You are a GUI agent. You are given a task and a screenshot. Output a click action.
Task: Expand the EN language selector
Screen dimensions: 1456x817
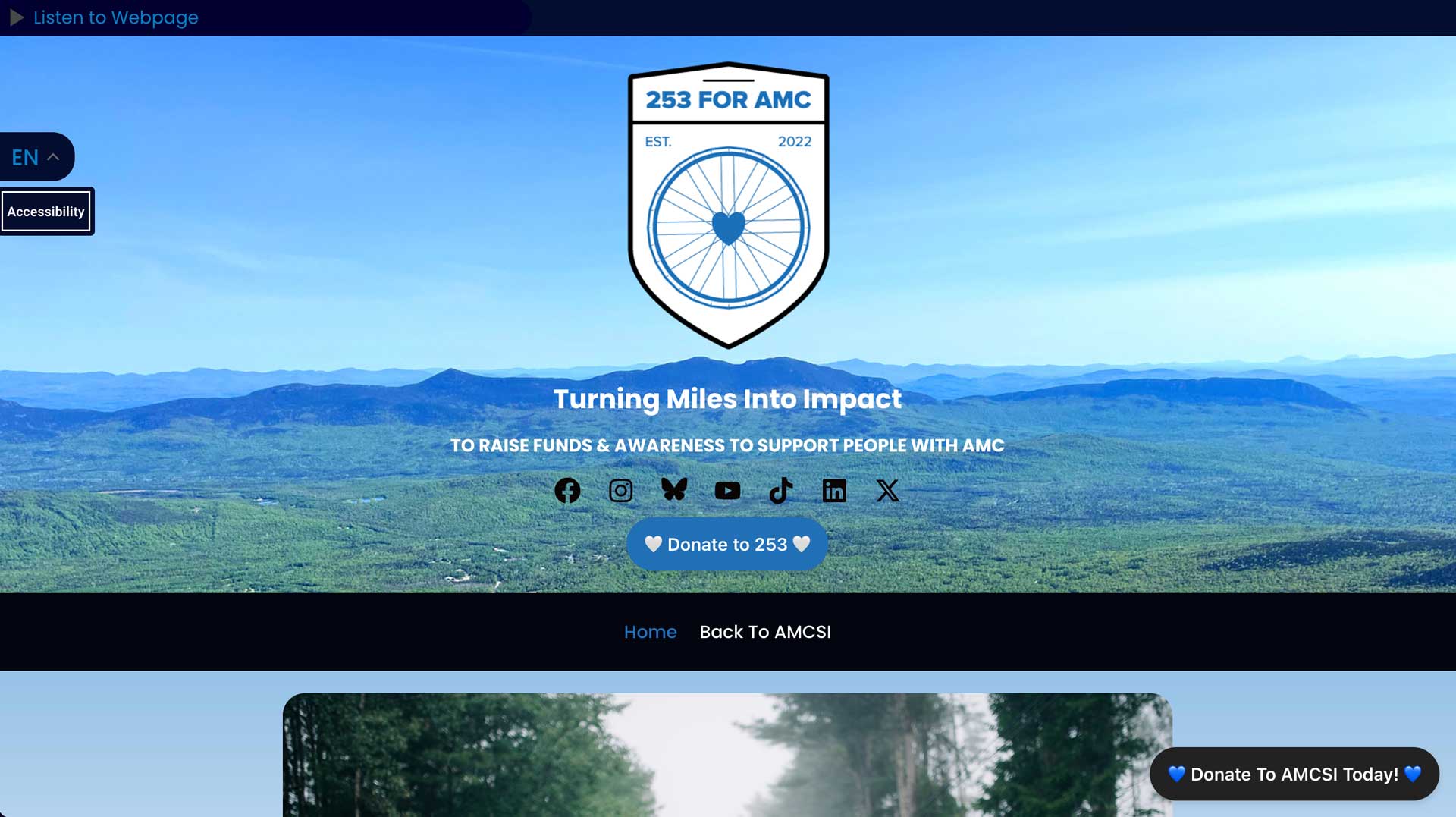(x=36, y=157)
